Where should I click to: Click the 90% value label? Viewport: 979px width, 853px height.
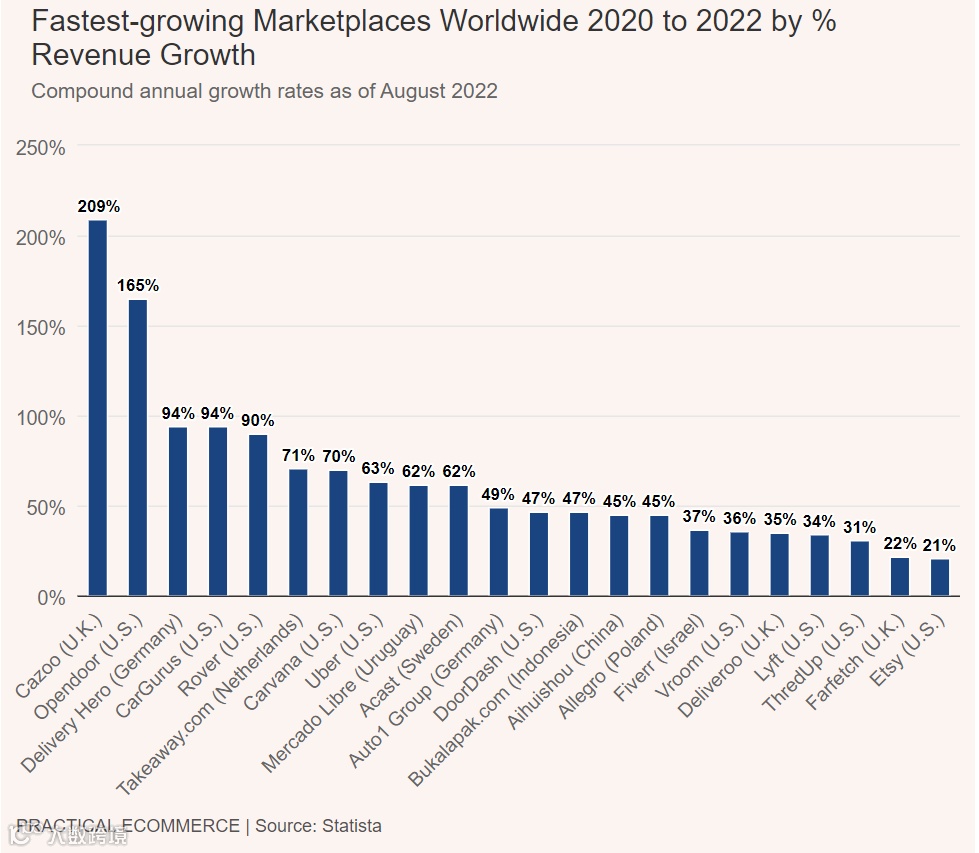point(258,420)
